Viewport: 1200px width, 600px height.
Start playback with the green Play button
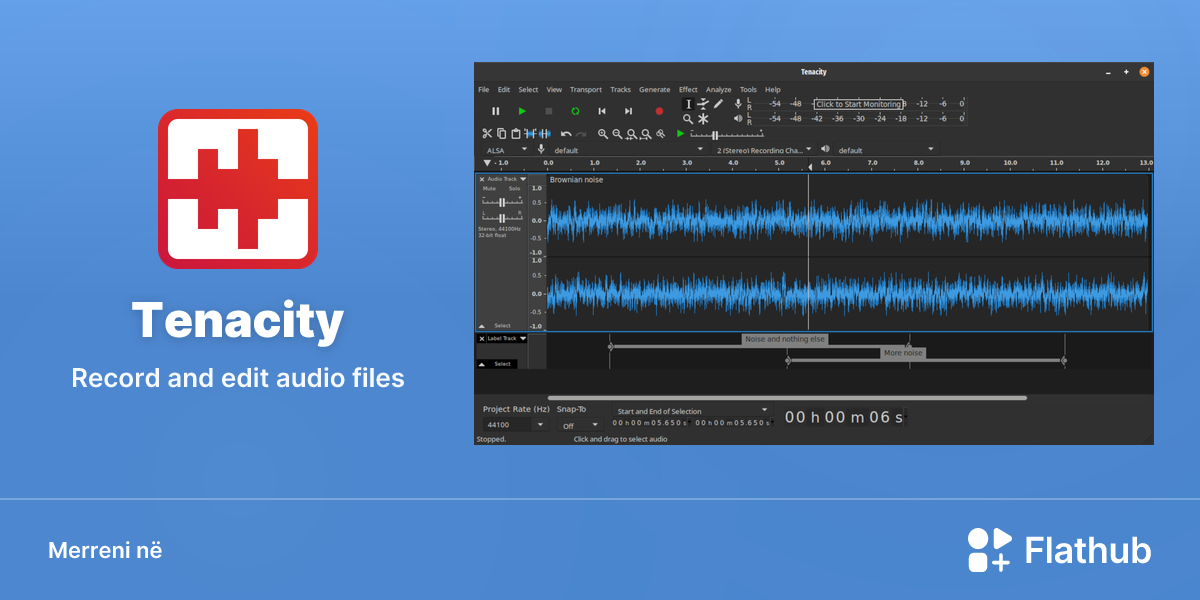(x=522, y=111)
